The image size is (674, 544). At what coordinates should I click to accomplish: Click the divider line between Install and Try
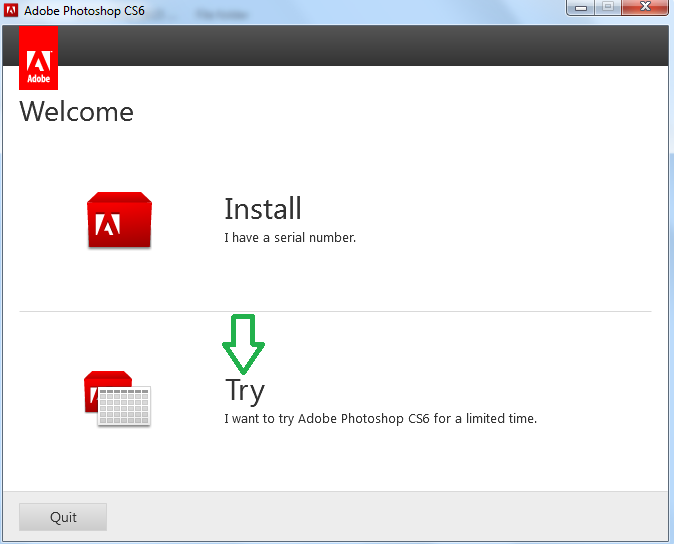coord(335,311)
